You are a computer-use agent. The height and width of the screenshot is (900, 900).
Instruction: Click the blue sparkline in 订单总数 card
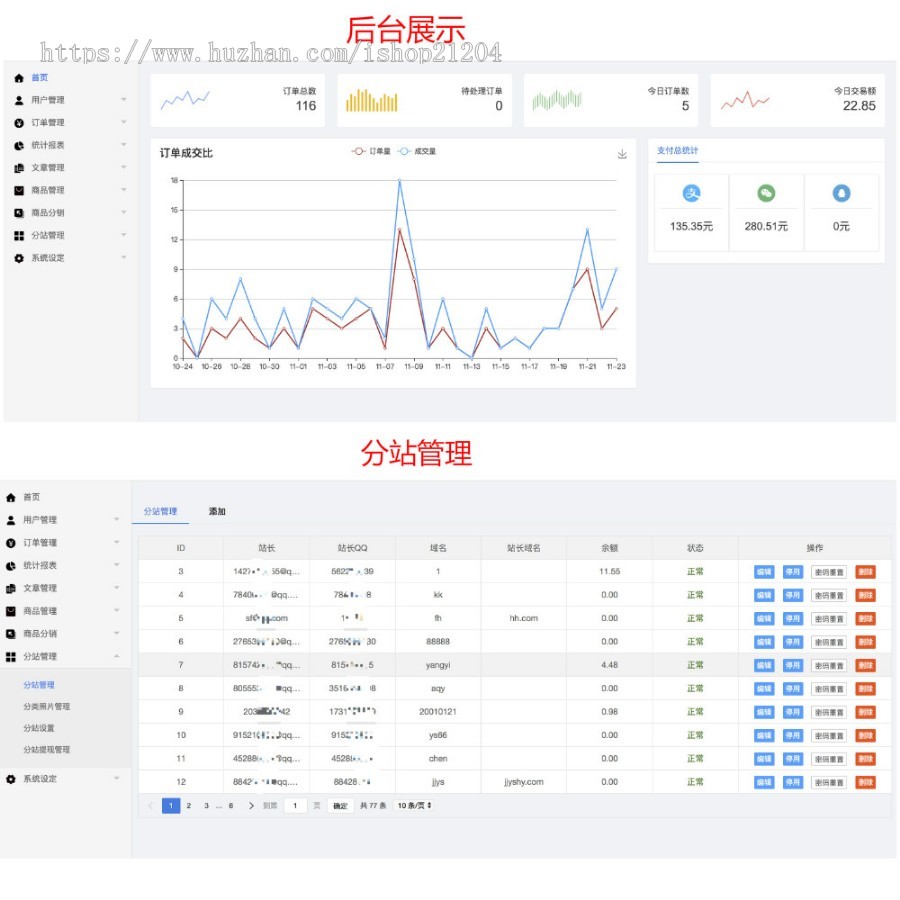[x=185, y=99]
